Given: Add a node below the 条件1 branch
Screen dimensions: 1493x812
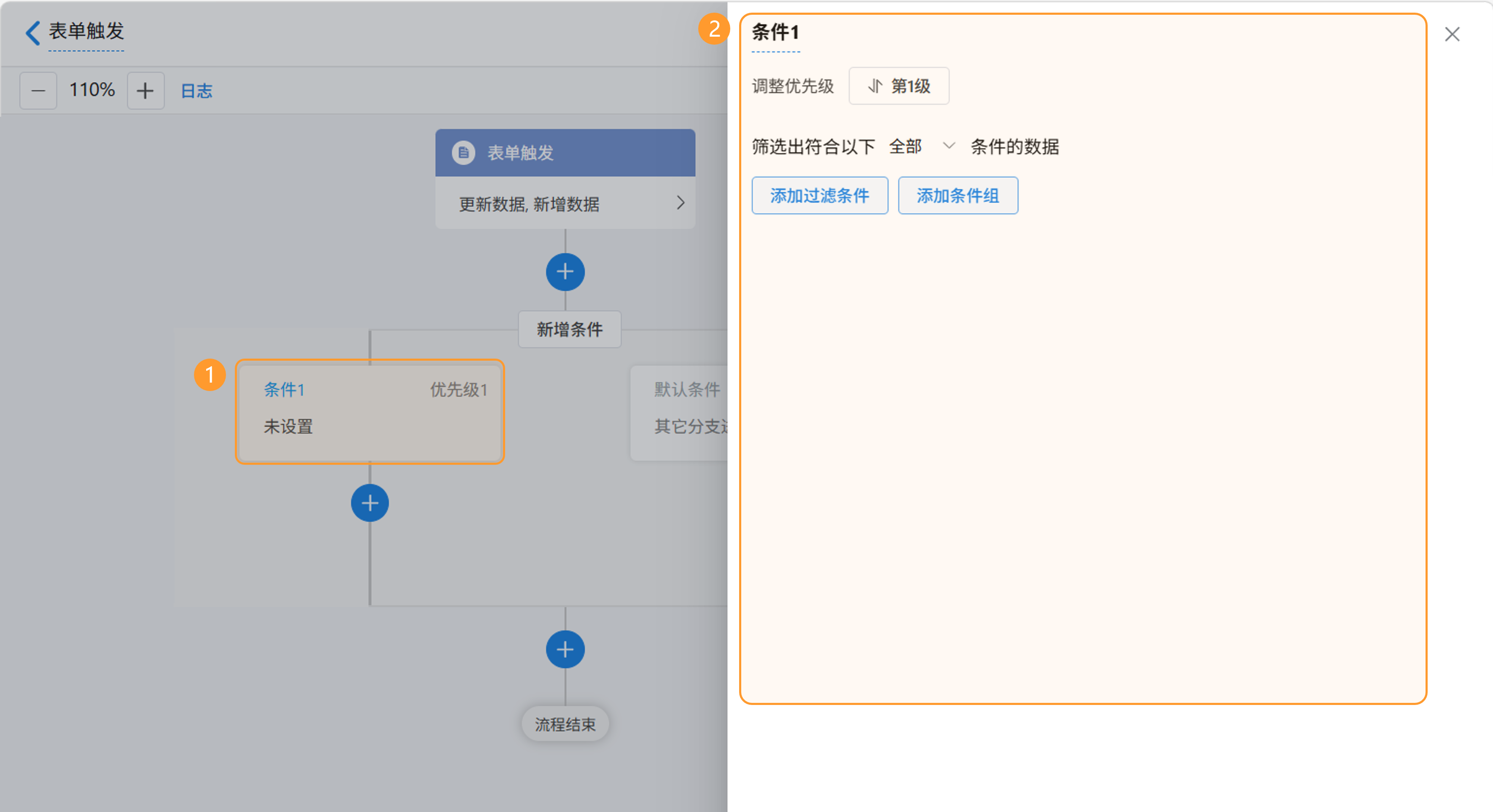Looking at the screenshot, I should click(x=370, y=503).
